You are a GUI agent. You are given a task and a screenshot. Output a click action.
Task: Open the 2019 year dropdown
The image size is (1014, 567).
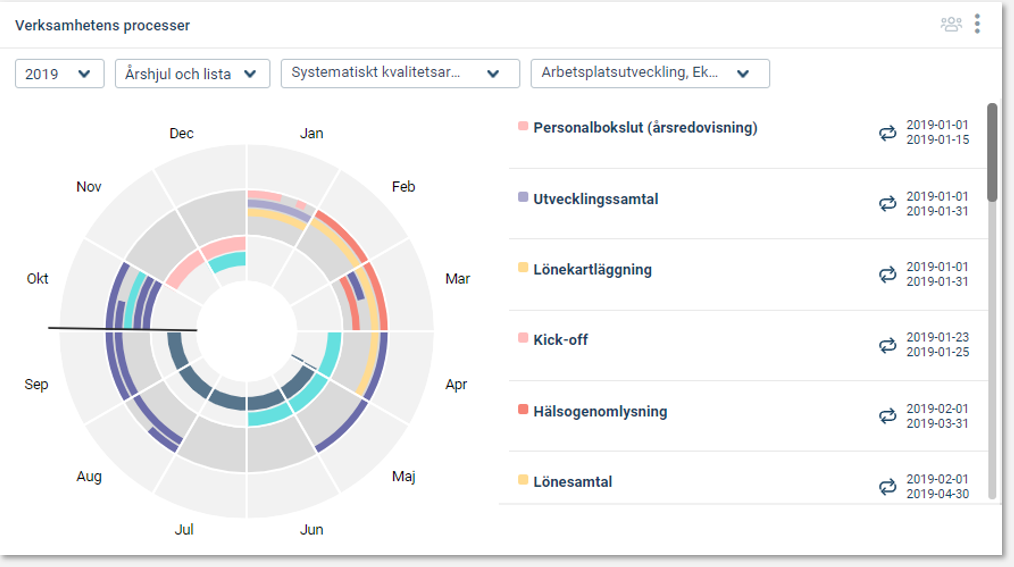click(x=59, y=74)
